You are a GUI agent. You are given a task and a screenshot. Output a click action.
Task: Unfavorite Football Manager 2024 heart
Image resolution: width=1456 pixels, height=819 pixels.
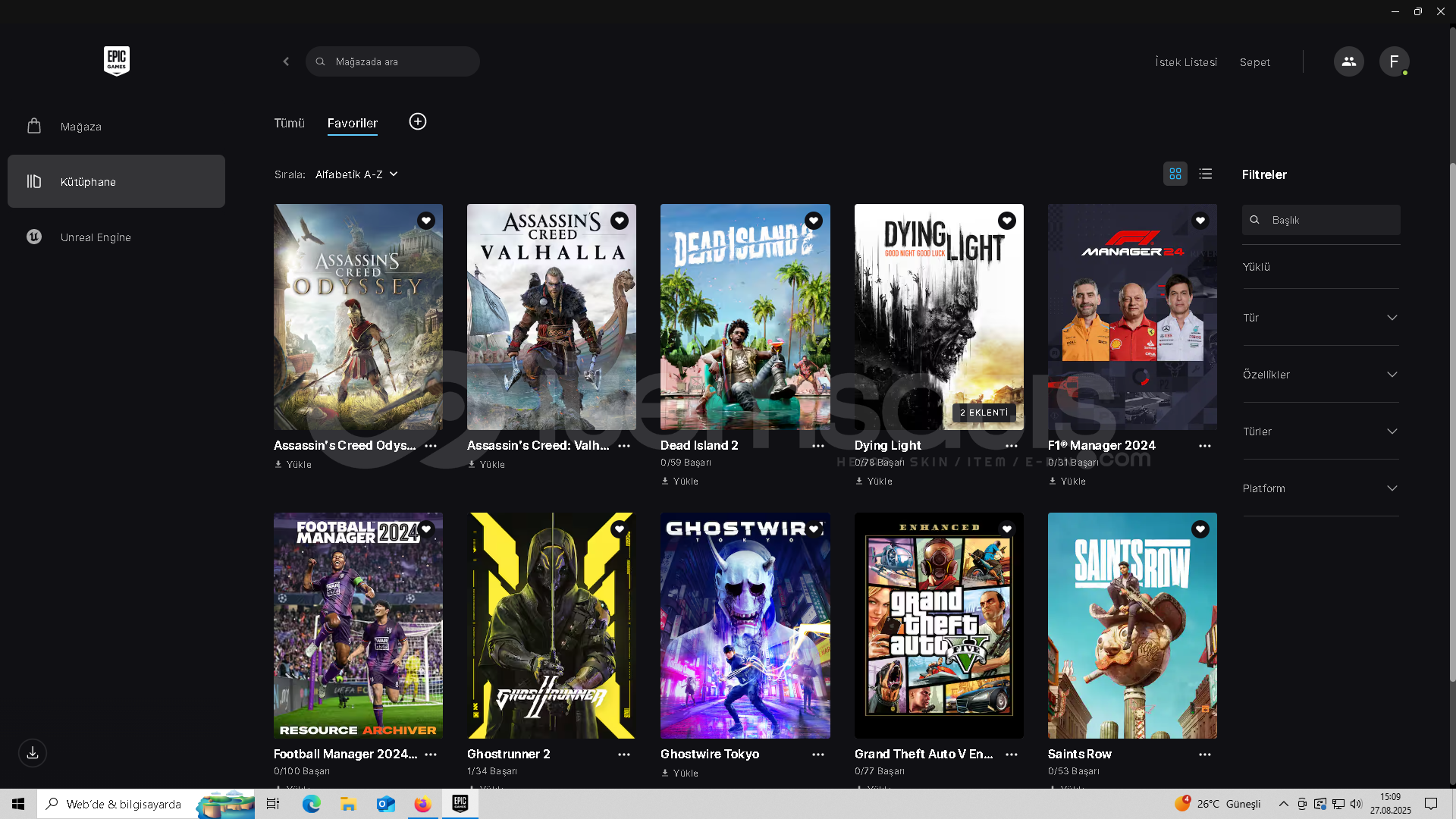click(x=426, y=529)
